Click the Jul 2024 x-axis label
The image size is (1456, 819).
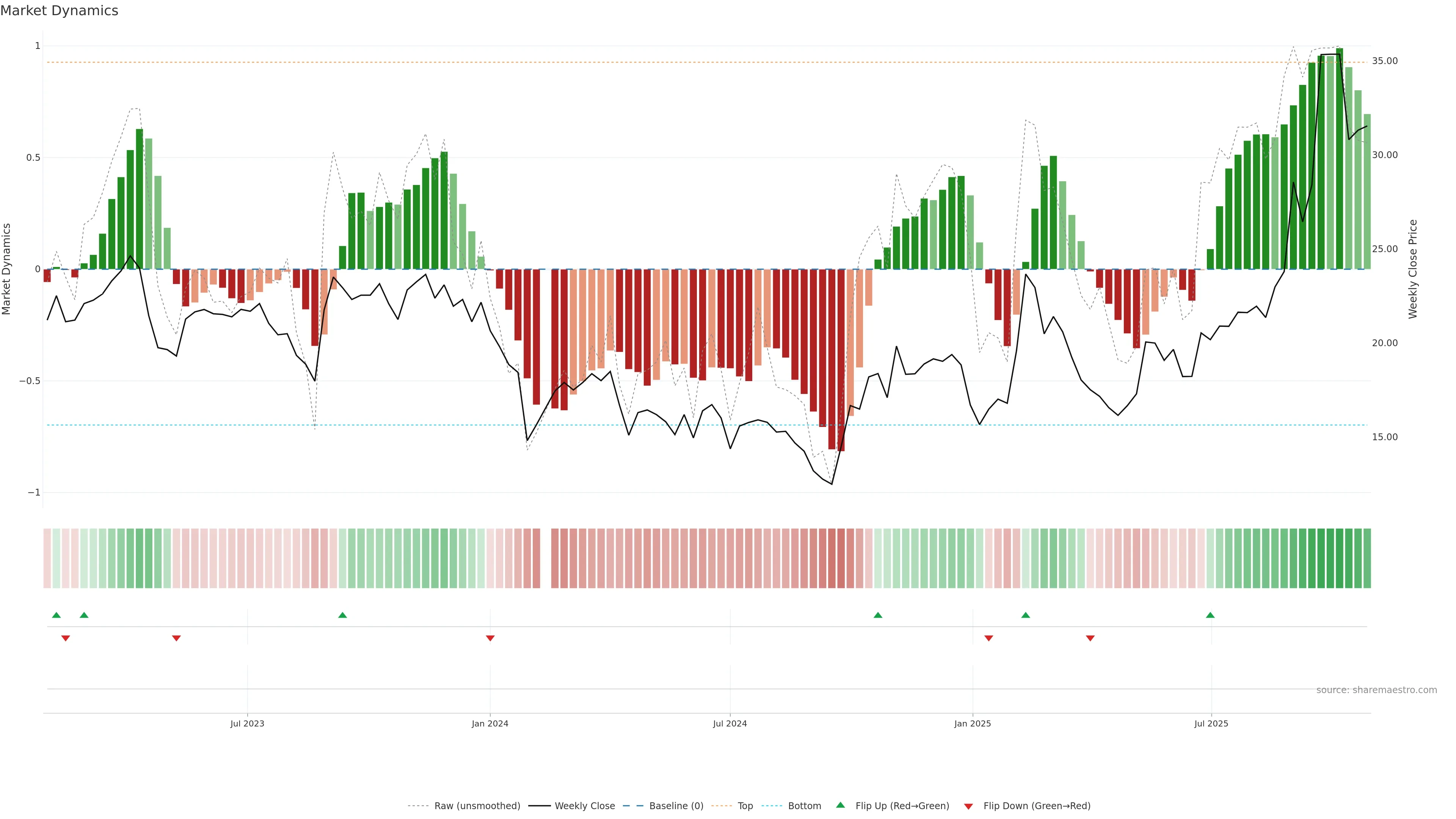coord(730,723)
